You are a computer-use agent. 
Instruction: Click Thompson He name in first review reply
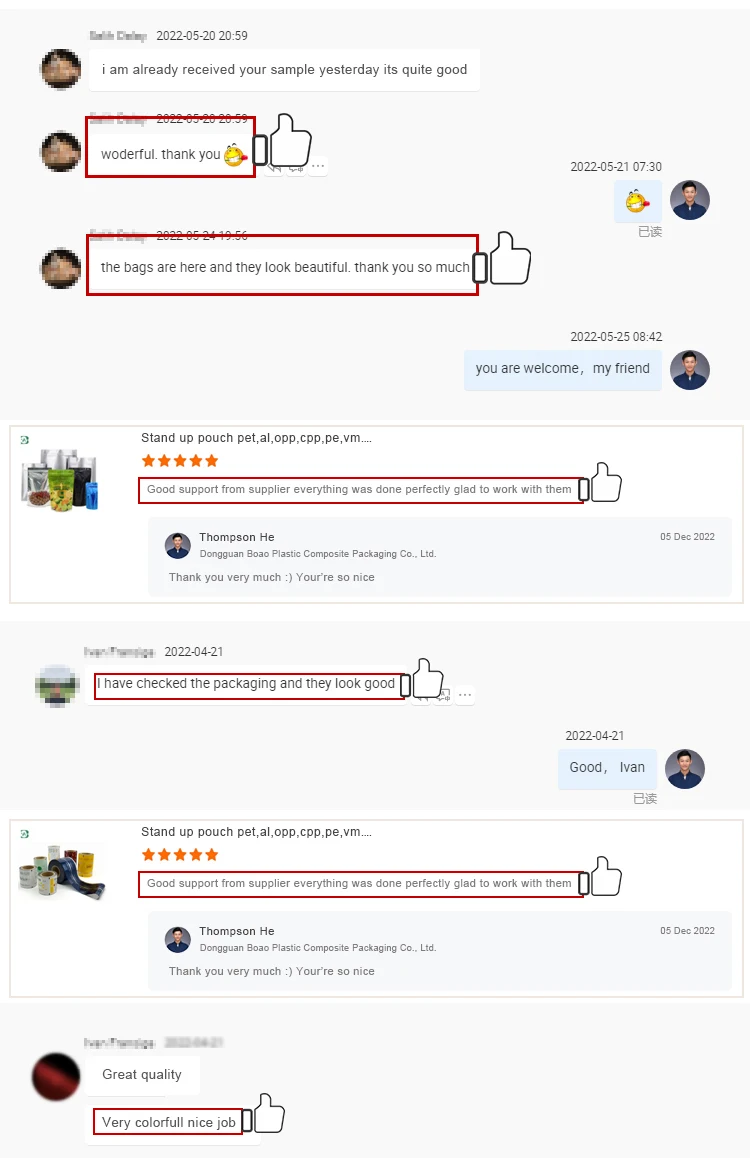coord(236,537)
